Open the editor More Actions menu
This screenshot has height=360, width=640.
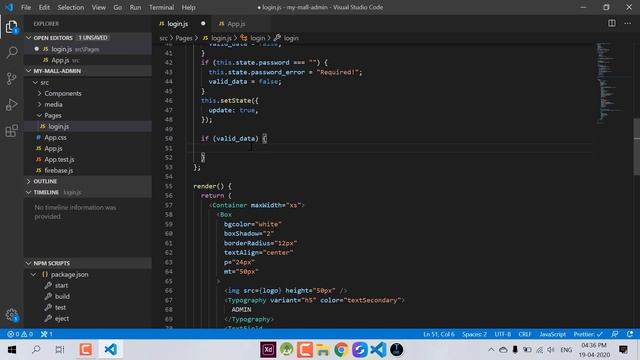click(x=628, y=23)
